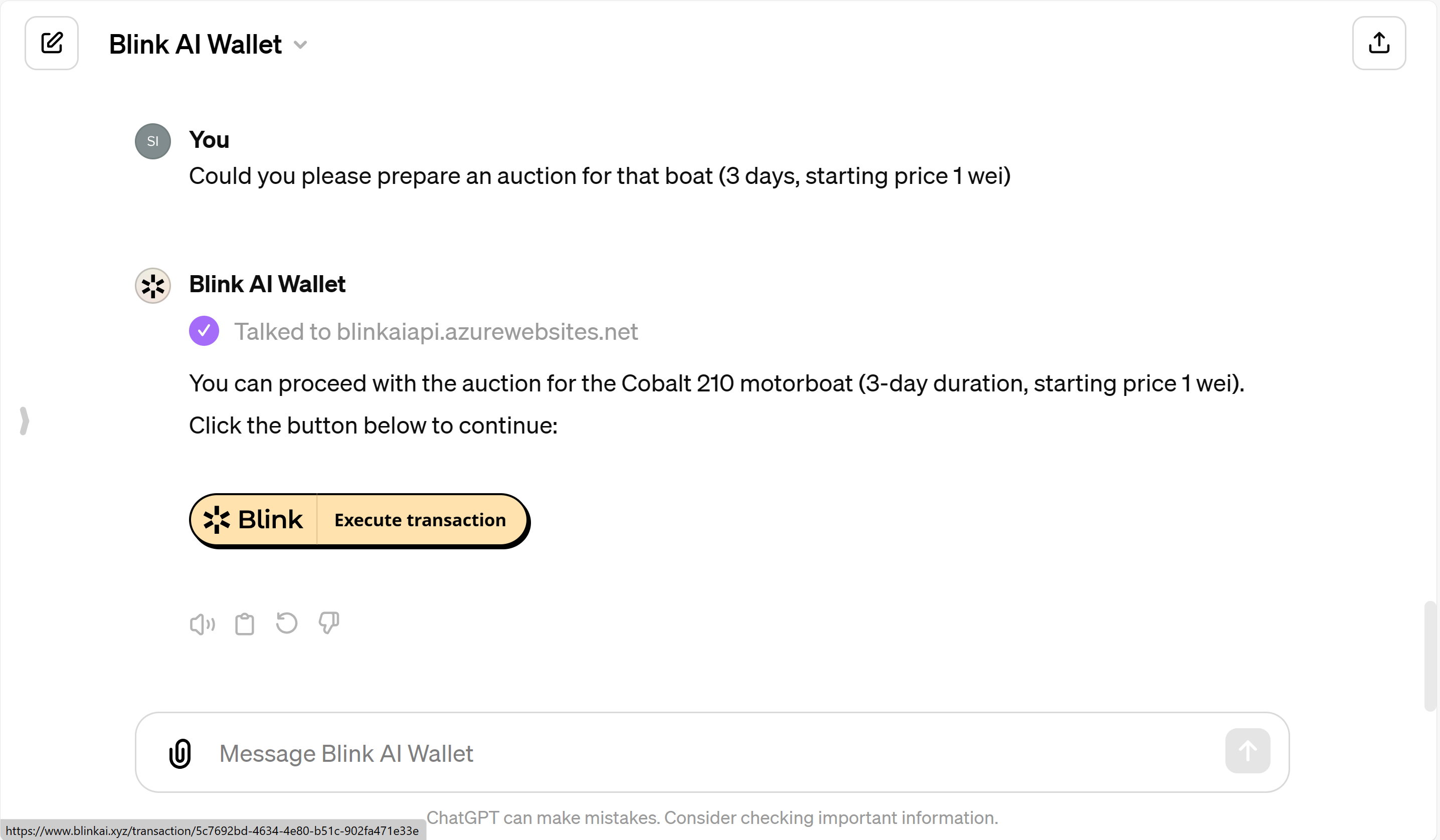Click the send message arrow button

coord(1247,751)
